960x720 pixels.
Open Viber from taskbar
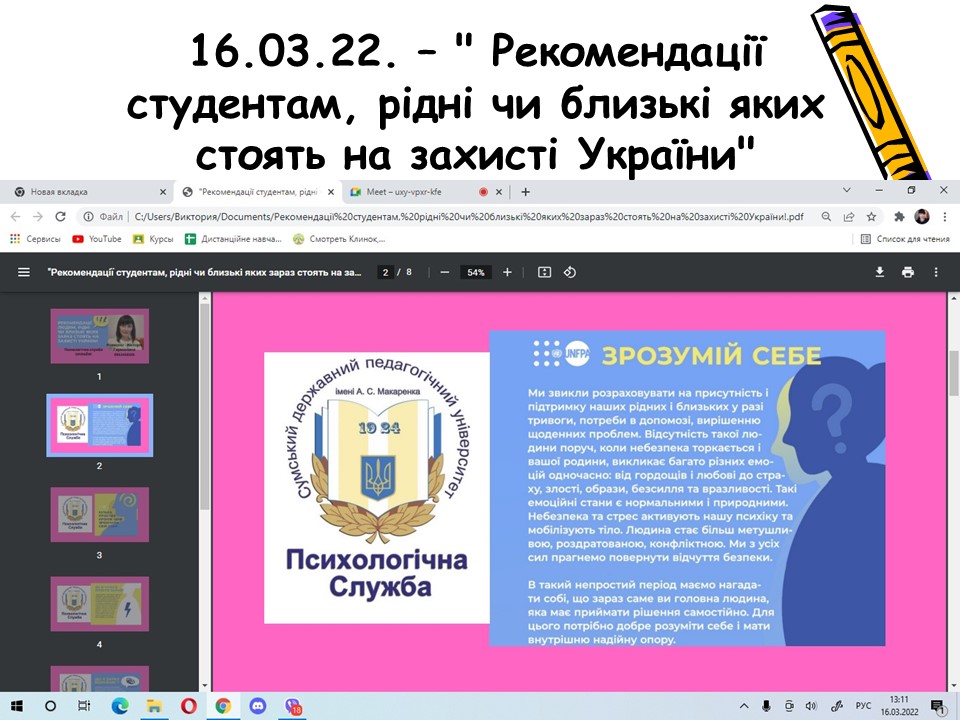tap(293, 706)
